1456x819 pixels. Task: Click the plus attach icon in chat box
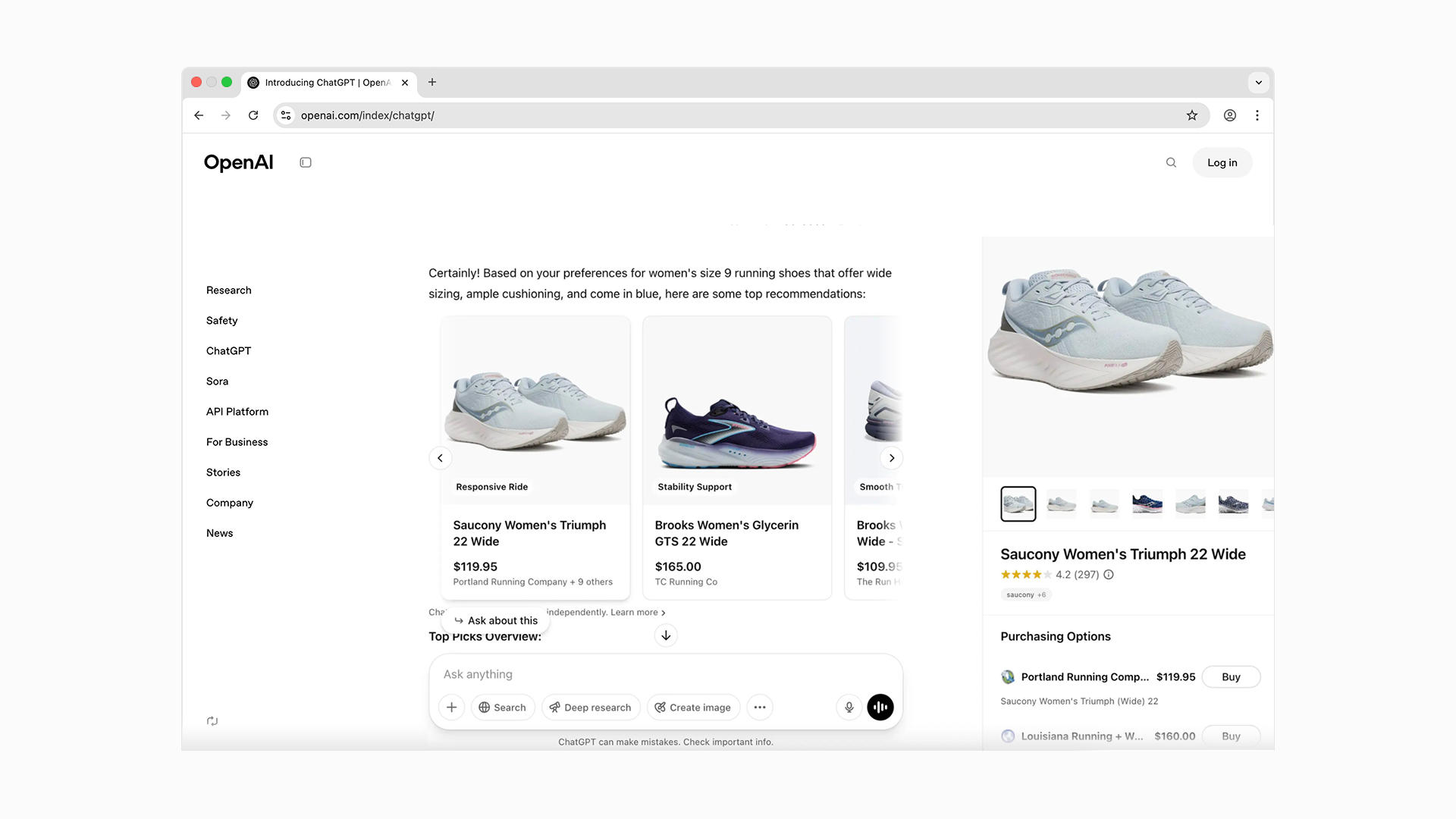click(451, 708)
